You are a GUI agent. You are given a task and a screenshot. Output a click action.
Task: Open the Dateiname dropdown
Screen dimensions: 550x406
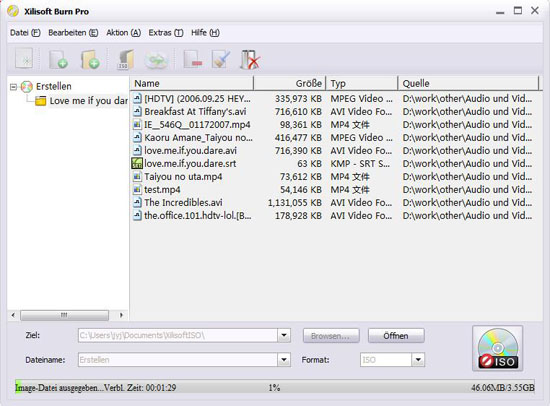(x=284, y=360)
